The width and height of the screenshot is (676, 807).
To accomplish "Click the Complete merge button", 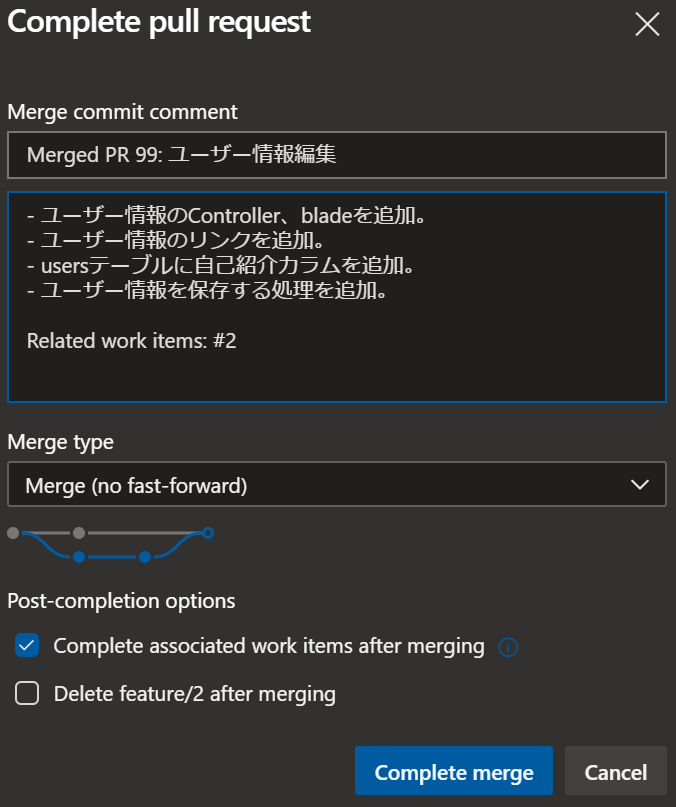I will point(454,770).
